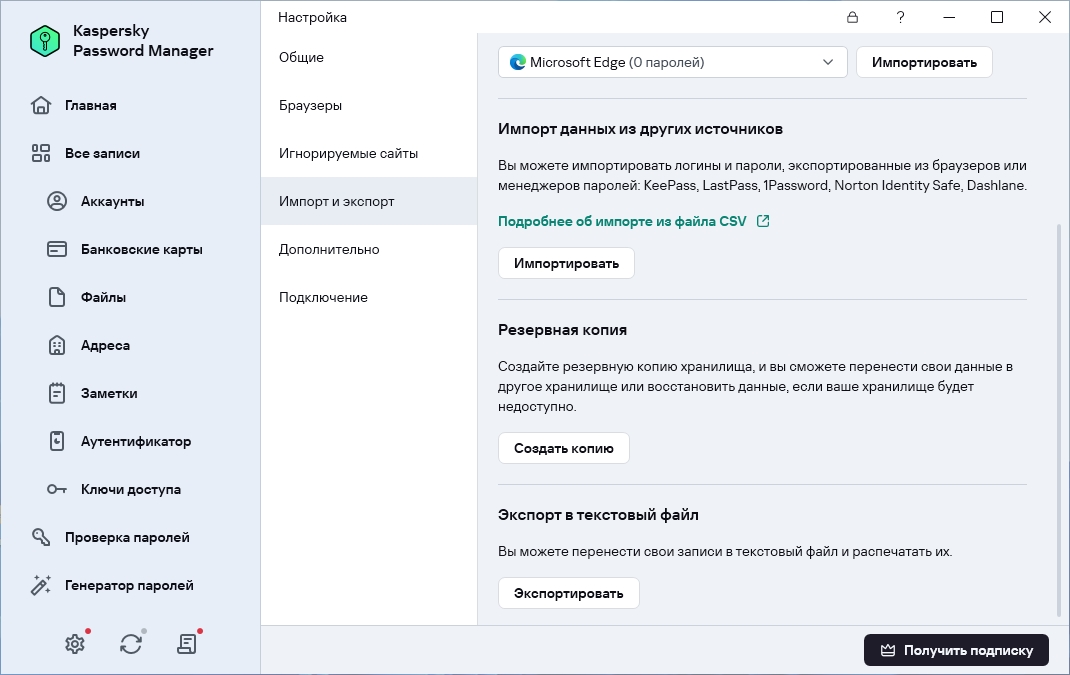Open the Проверка паролей magnifier-key icon
The height and width of the screenshot is (675, 1070).
coord(41,537)
